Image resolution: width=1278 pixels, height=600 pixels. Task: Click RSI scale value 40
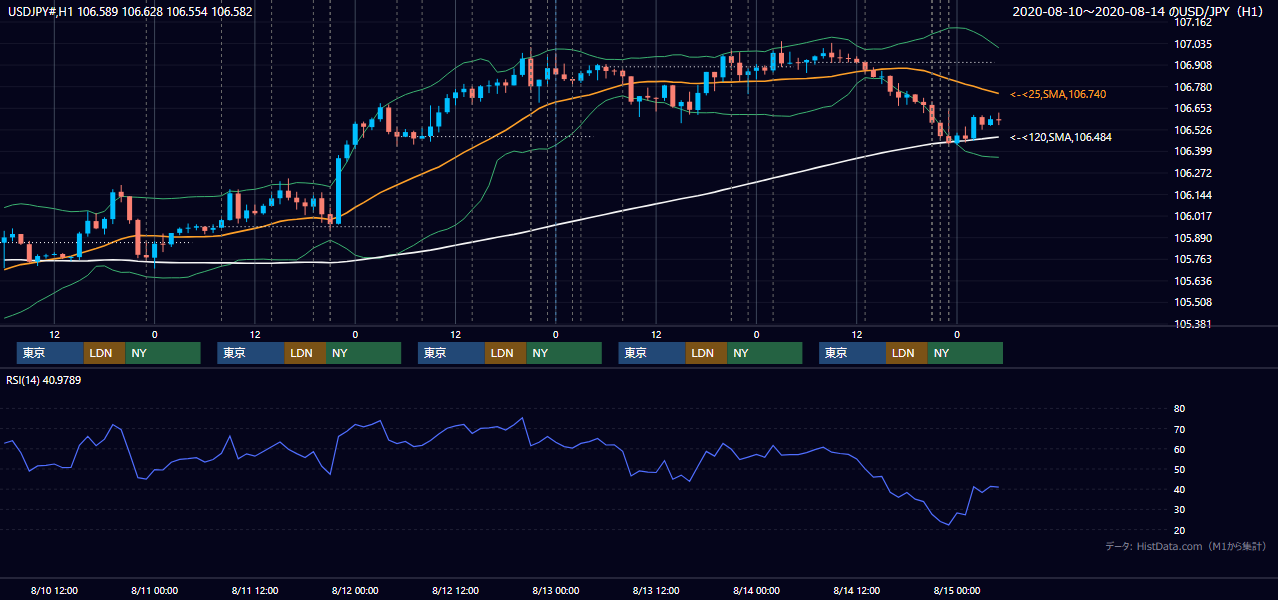click(x=1179, y=489)
